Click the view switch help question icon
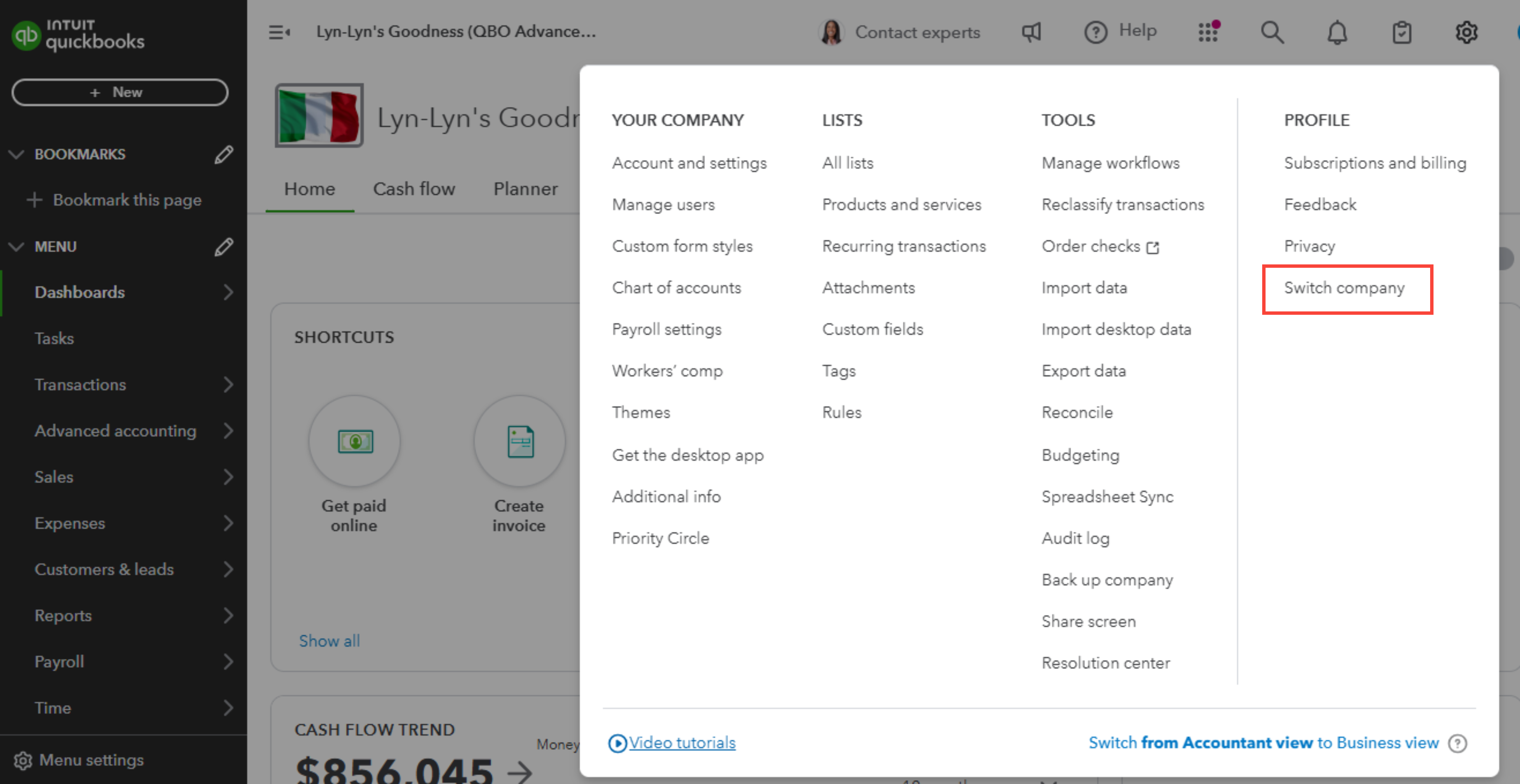The width and height of the screenshot is (1520, 784). point(1457,743)
